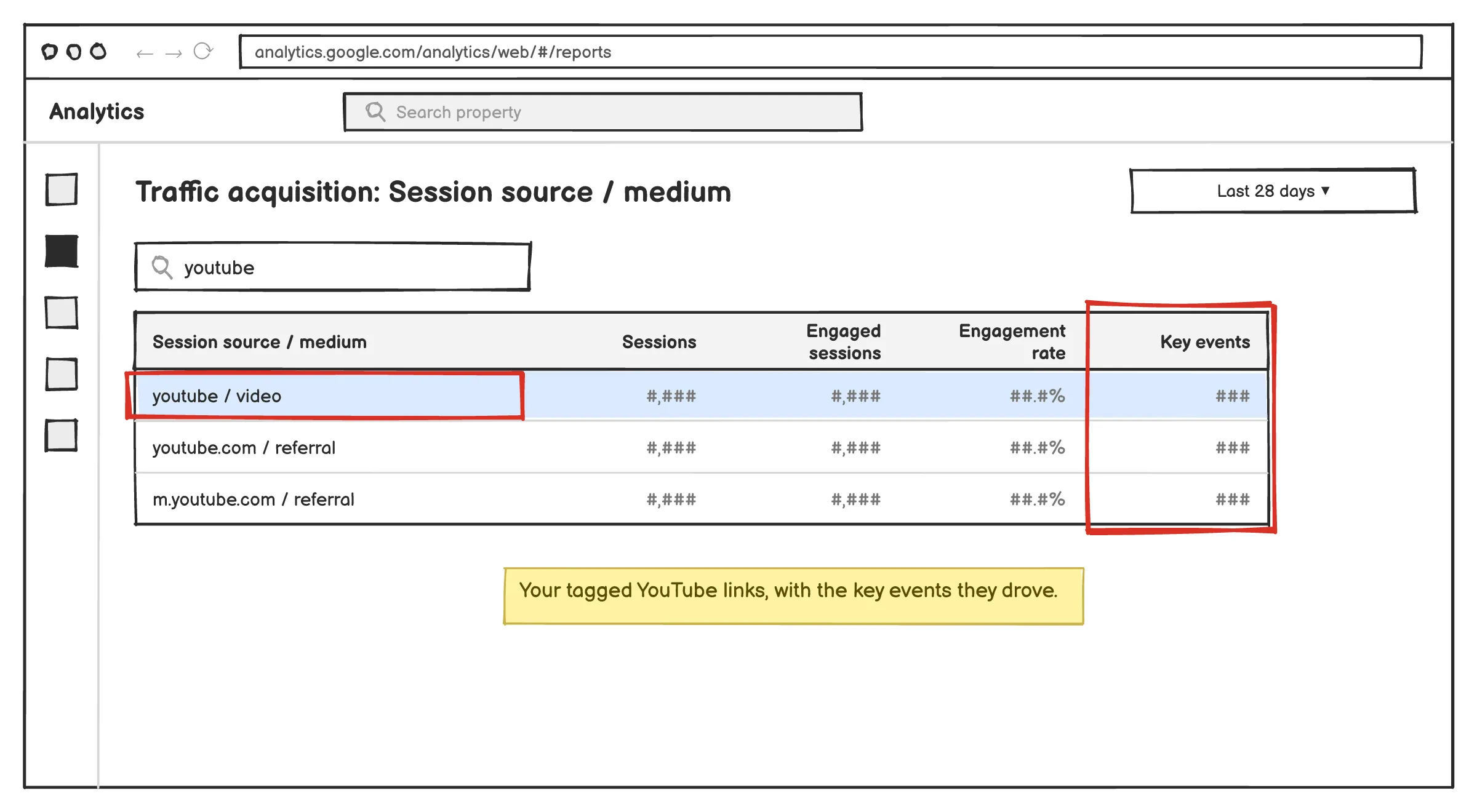The width and height of the screenshot is (1477, 812).
Task: Click the first browser window control dot
Action: [50, 52]
